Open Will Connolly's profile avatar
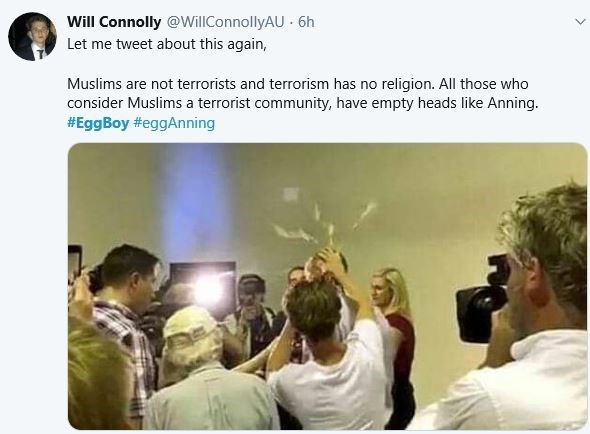This screenshot has width=590, height=434. (32, 37)
